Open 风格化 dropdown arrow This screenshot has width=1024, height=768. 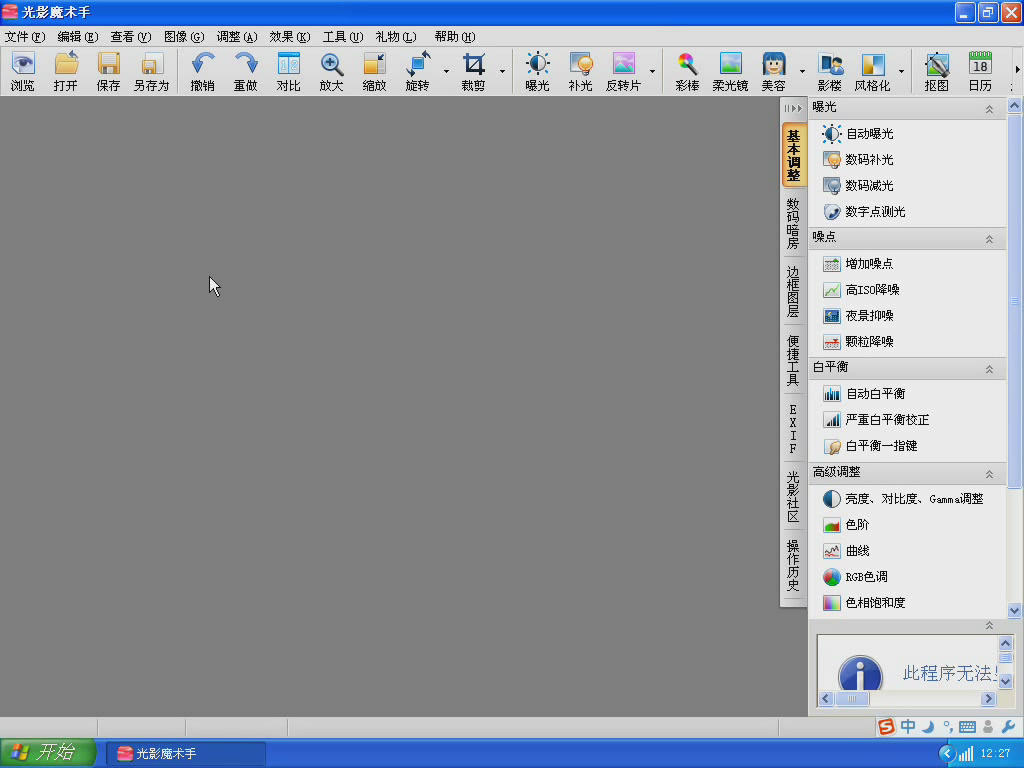[x=901, y=71]
